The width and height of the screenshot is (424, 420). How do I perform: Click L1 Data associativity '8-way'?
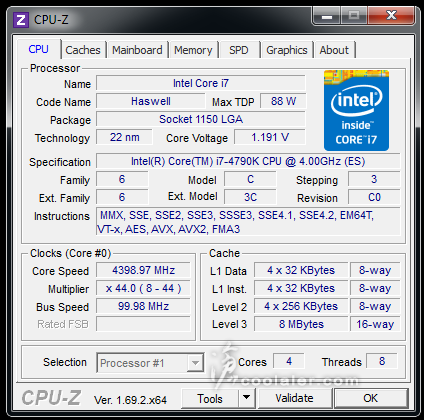(x=375, y=270)
